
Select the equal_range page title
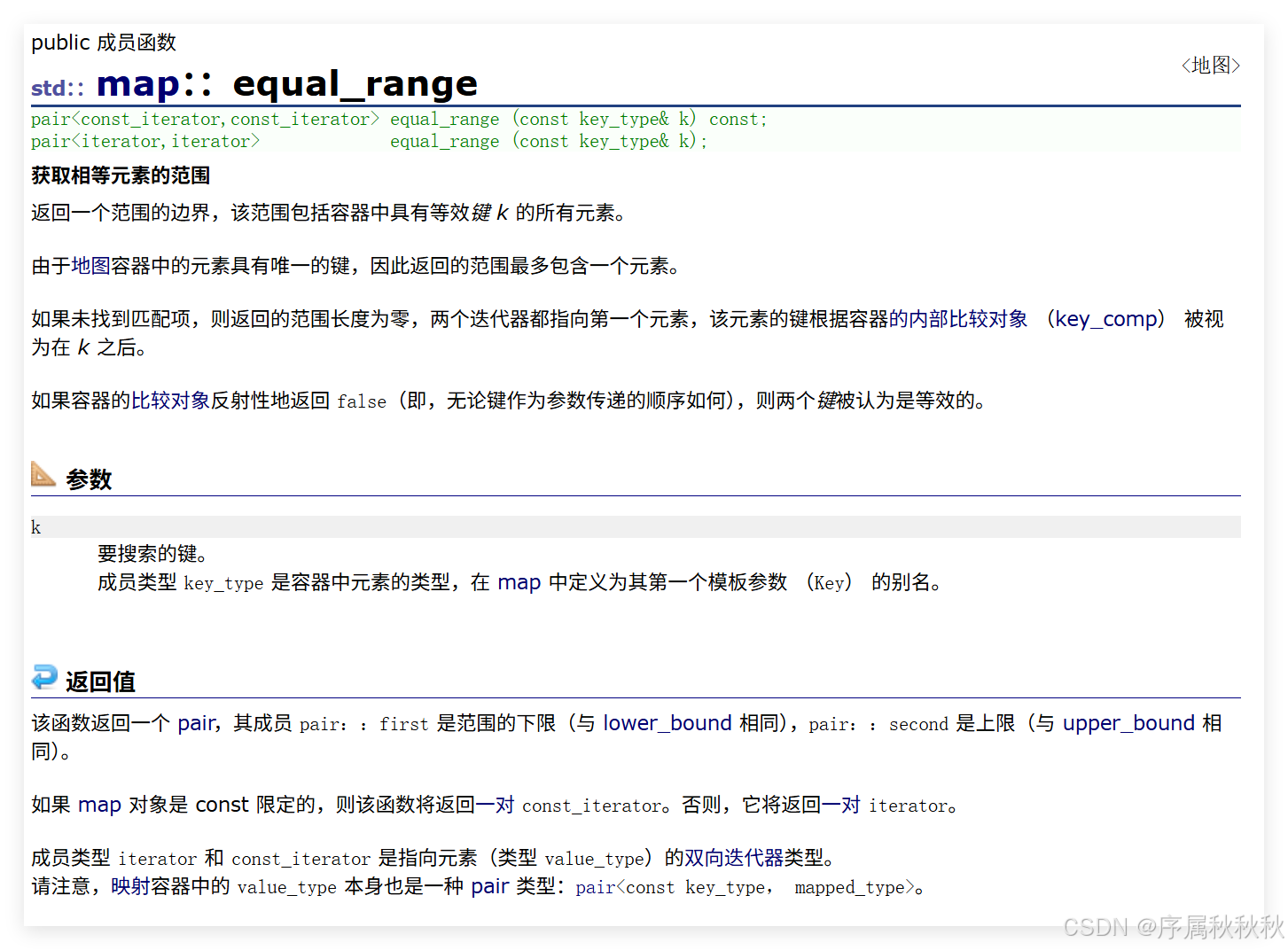coord(355,83)
